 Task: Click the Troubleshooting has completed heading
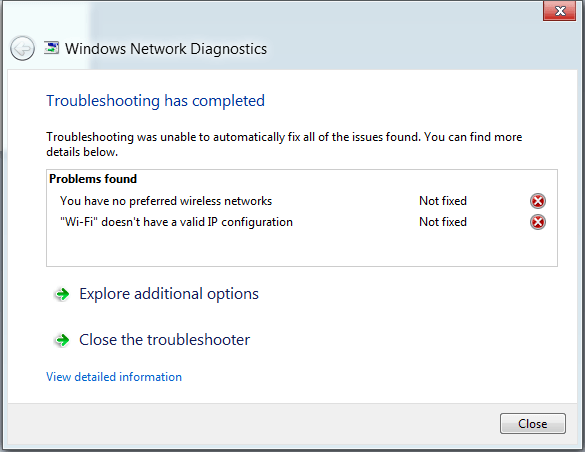[x=155, y=101]
